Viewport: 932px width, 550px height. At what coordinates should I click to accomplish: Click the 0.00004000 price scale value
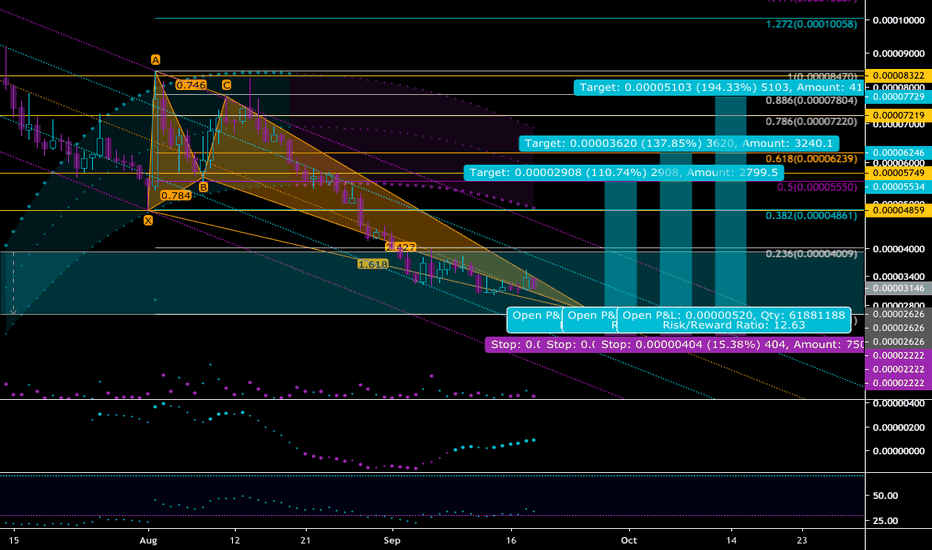click(899, 249)
